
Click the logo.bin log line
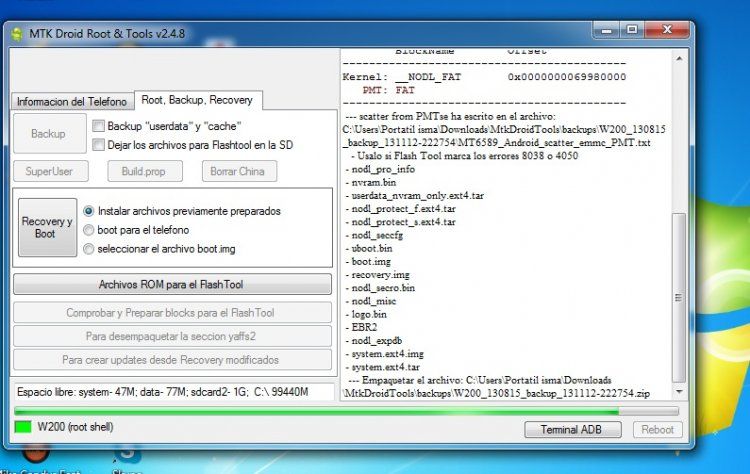(x=366, y=315)
